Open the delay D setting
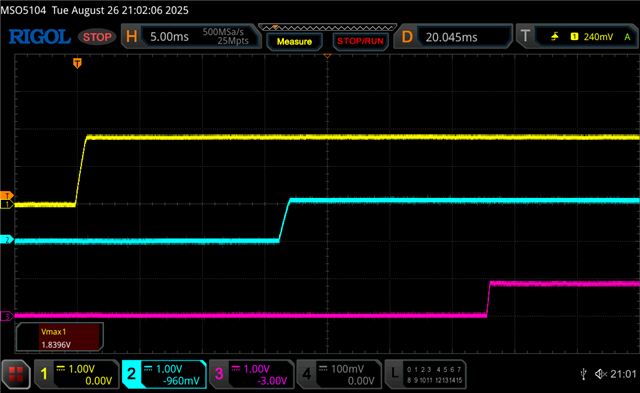The image size is (640, 393). coord(407,37)
